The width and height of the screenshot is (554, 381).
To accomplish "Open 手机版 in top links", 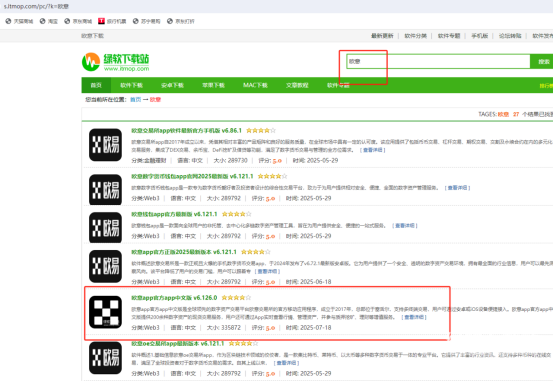I will pos(479,36).
